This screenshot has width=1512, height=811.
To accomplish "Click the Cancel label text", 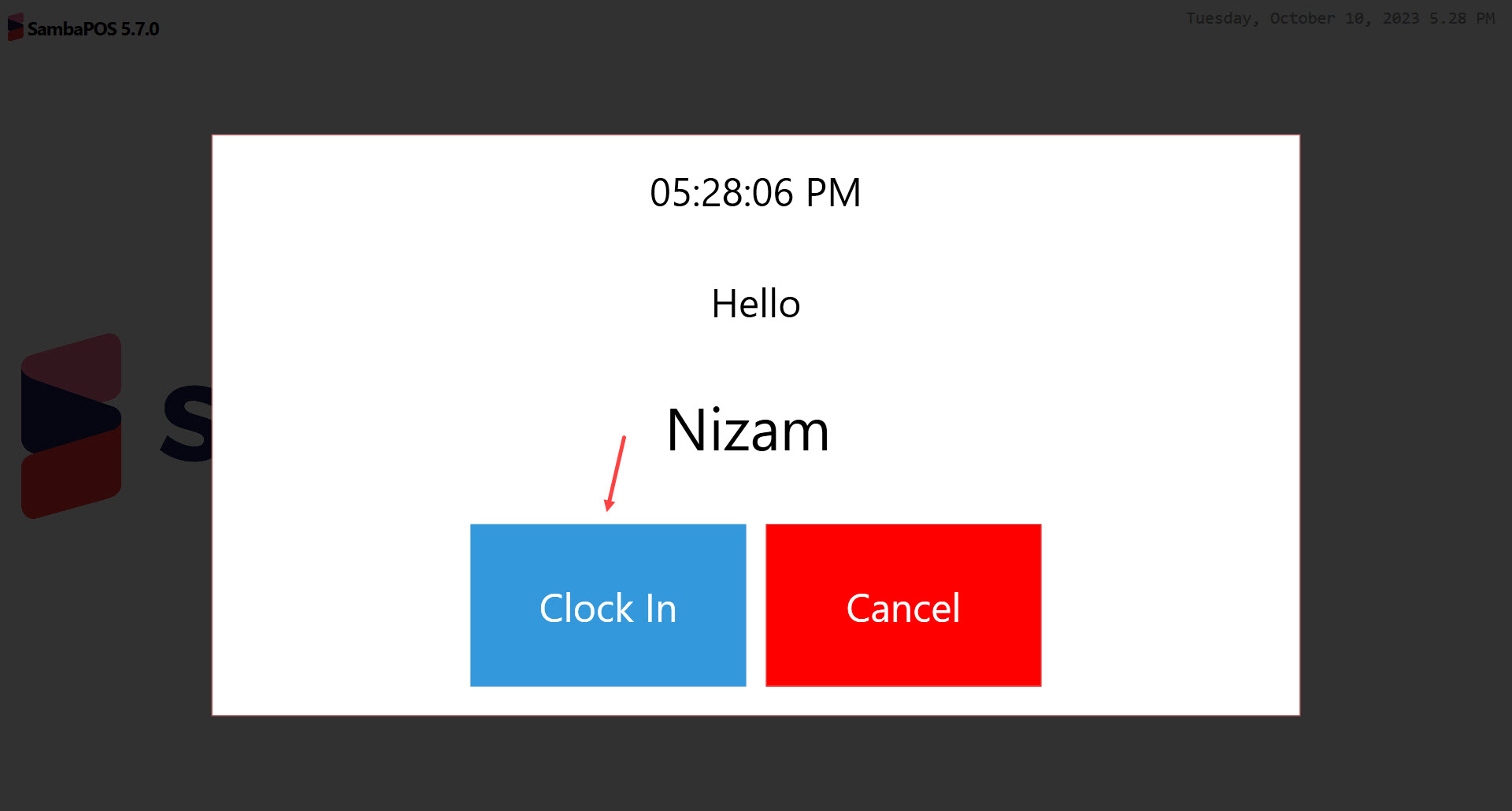I will pos(902,607).
